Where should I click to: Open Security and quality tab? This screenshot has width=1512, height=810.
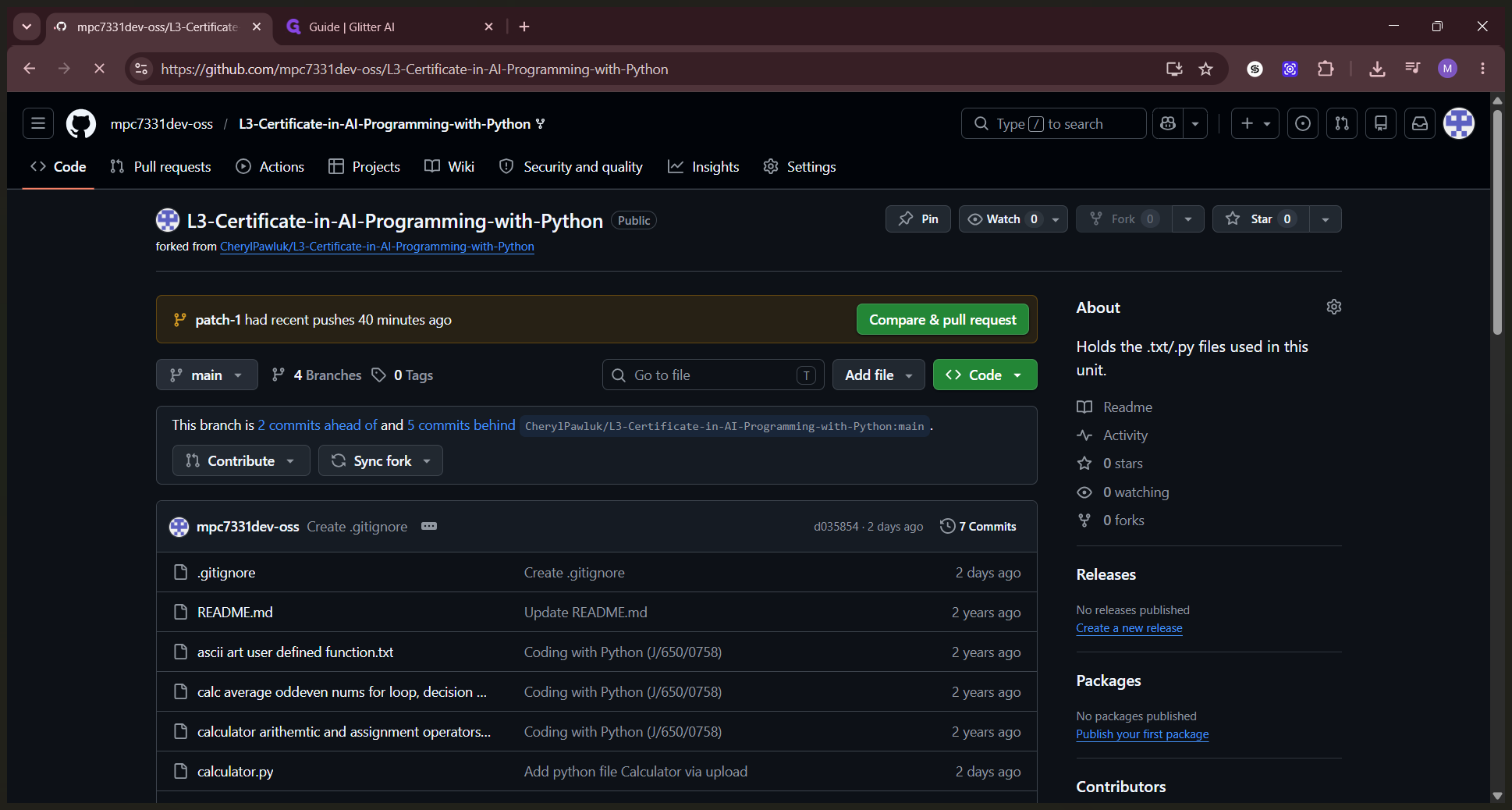click(x=571, y=167)
